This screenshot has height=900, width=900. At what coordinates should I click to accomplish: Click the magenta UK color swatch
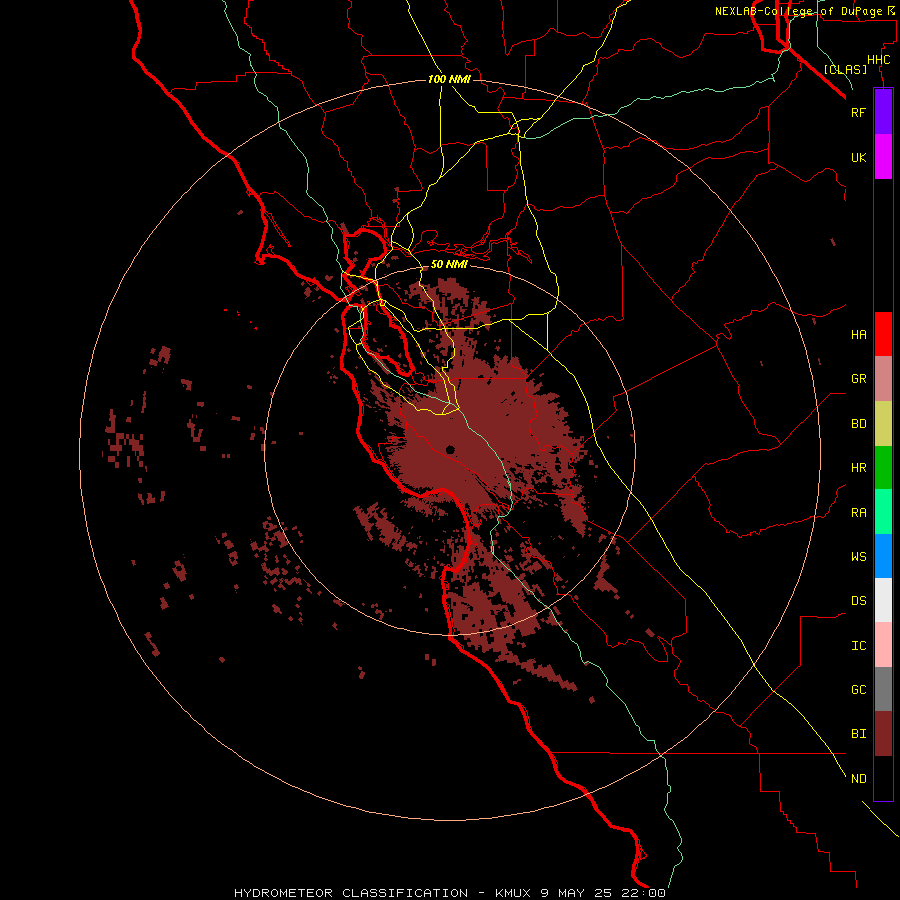coord(883,157)
